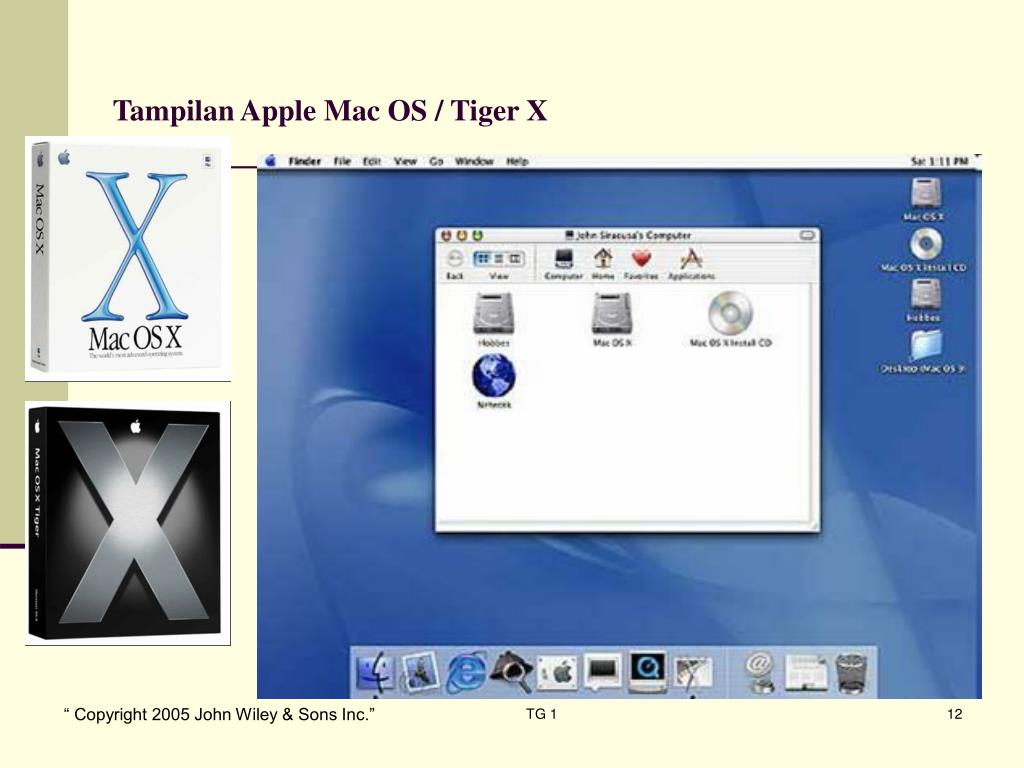Click the white Mac OS X box image
The image size is (1024, 768).
[x=128, y=259]
